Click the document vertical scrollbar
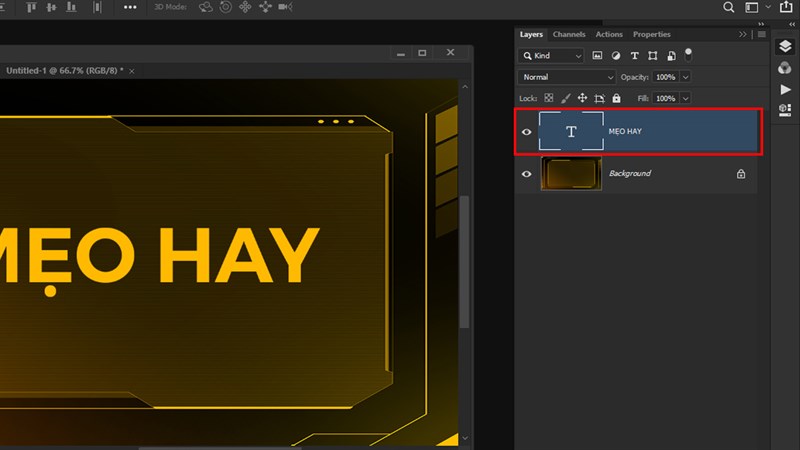The image size is (800, 450). click(464, 262)
